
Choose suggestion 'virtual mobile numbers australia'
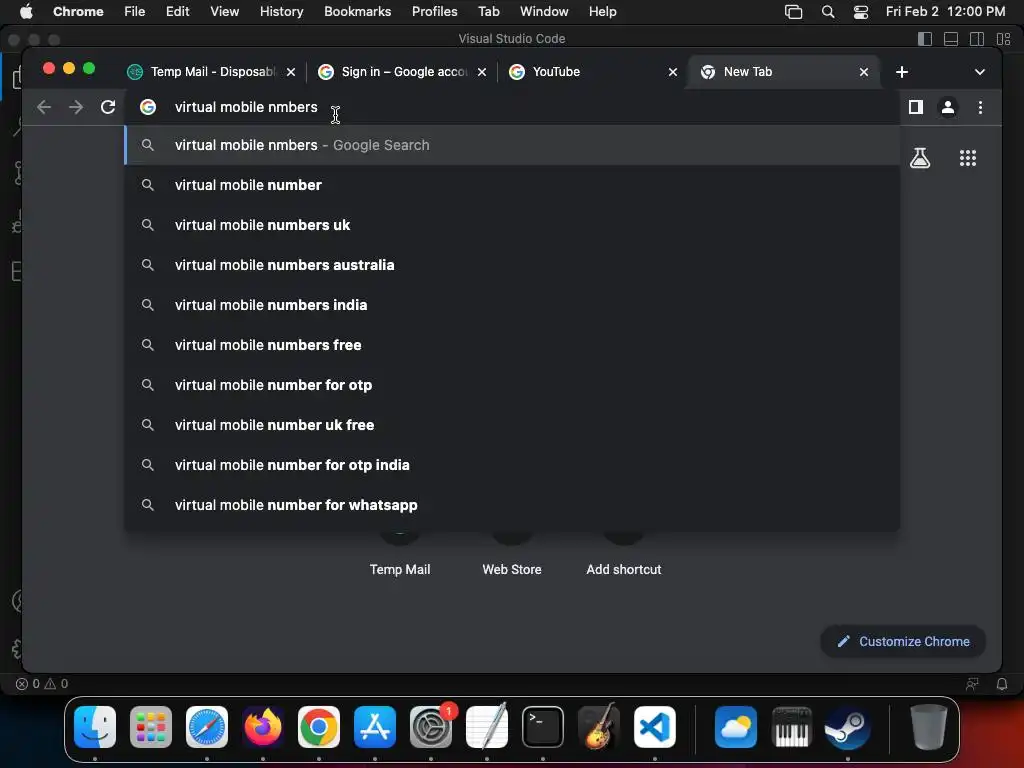[x=513, y=265]
